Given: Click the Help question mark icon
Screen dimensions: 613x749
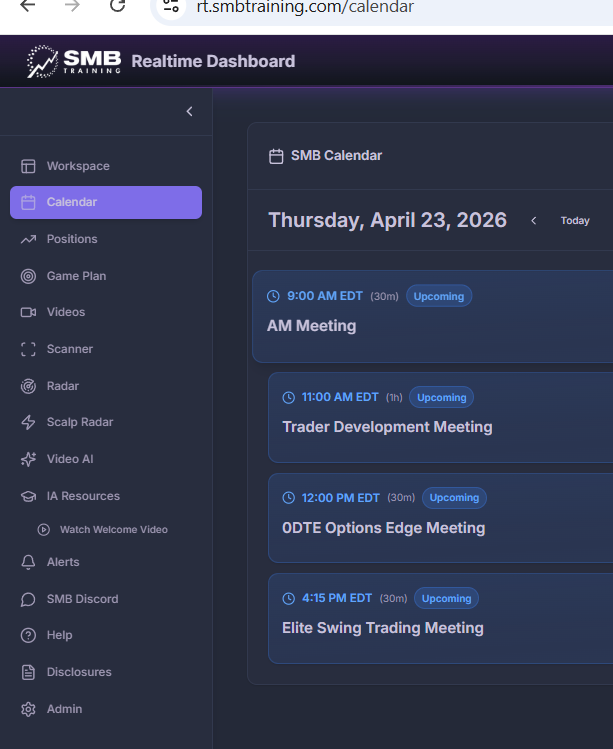Looking at the screenshot, I should (x=28, y=635).
